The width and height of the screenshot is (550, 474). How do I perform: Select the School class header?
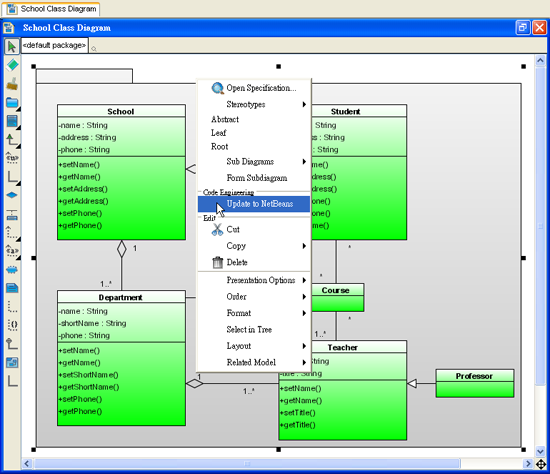pyautogui.click(x=121, y=111)
